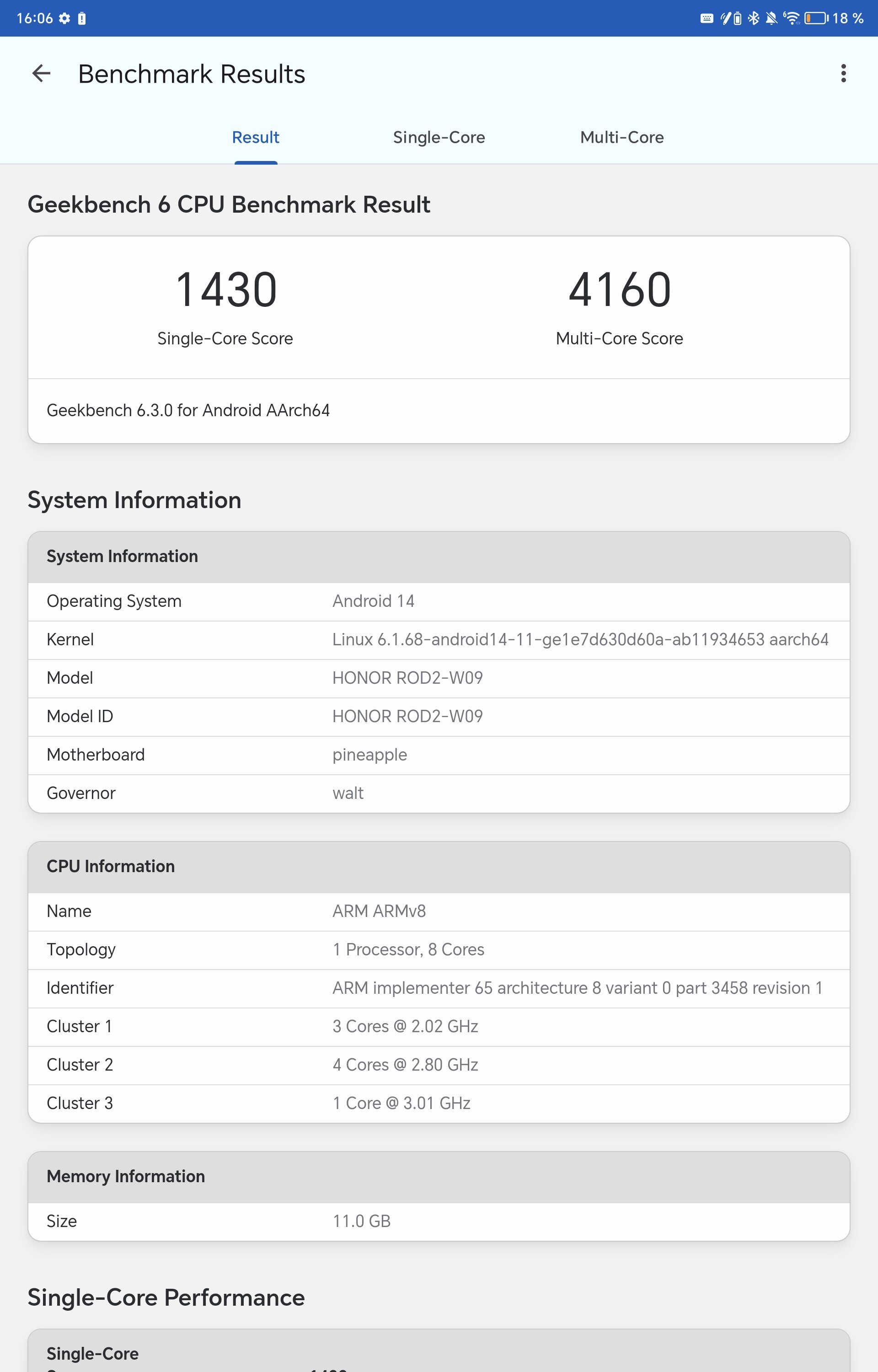Image resolution: width=878 pixels, height=1372 pixels.
Task: Tap the muted notification bell icon
Action: (771, 18)
